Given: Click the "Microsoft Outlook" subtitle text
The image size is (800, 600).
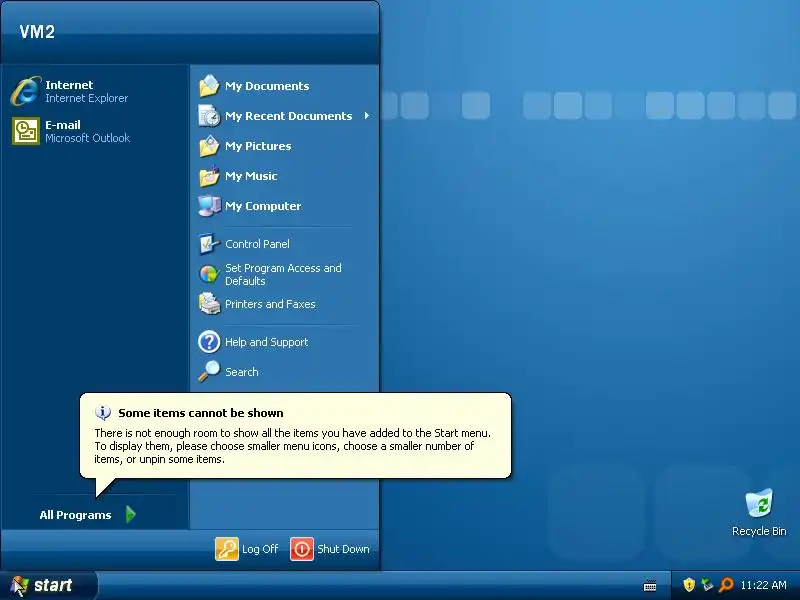Looking at the screenshot, I should click(87, 138).
